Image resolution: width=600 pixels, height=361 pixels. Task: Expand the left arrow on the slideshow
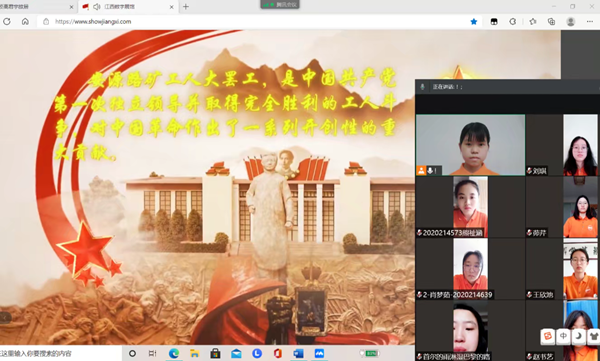pyautogui.click(x=5, y=317)
